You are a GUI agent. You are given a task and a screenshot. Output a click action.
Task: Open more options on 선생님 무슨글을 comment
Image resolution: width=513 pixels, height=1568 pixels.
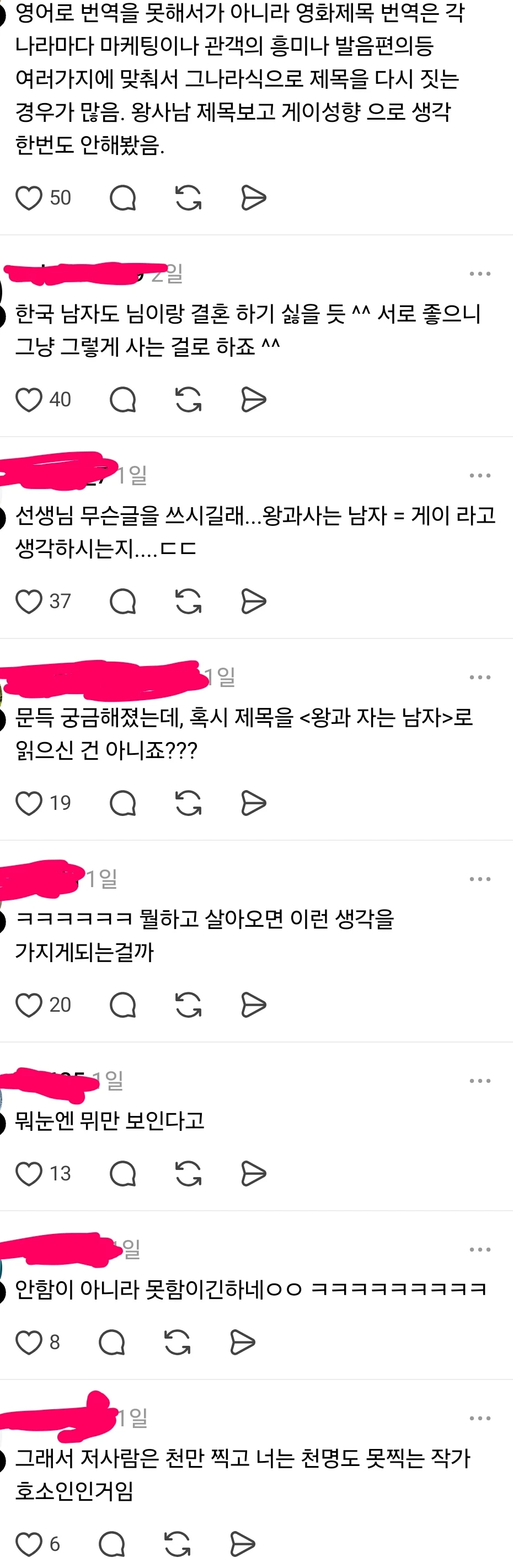480,475
